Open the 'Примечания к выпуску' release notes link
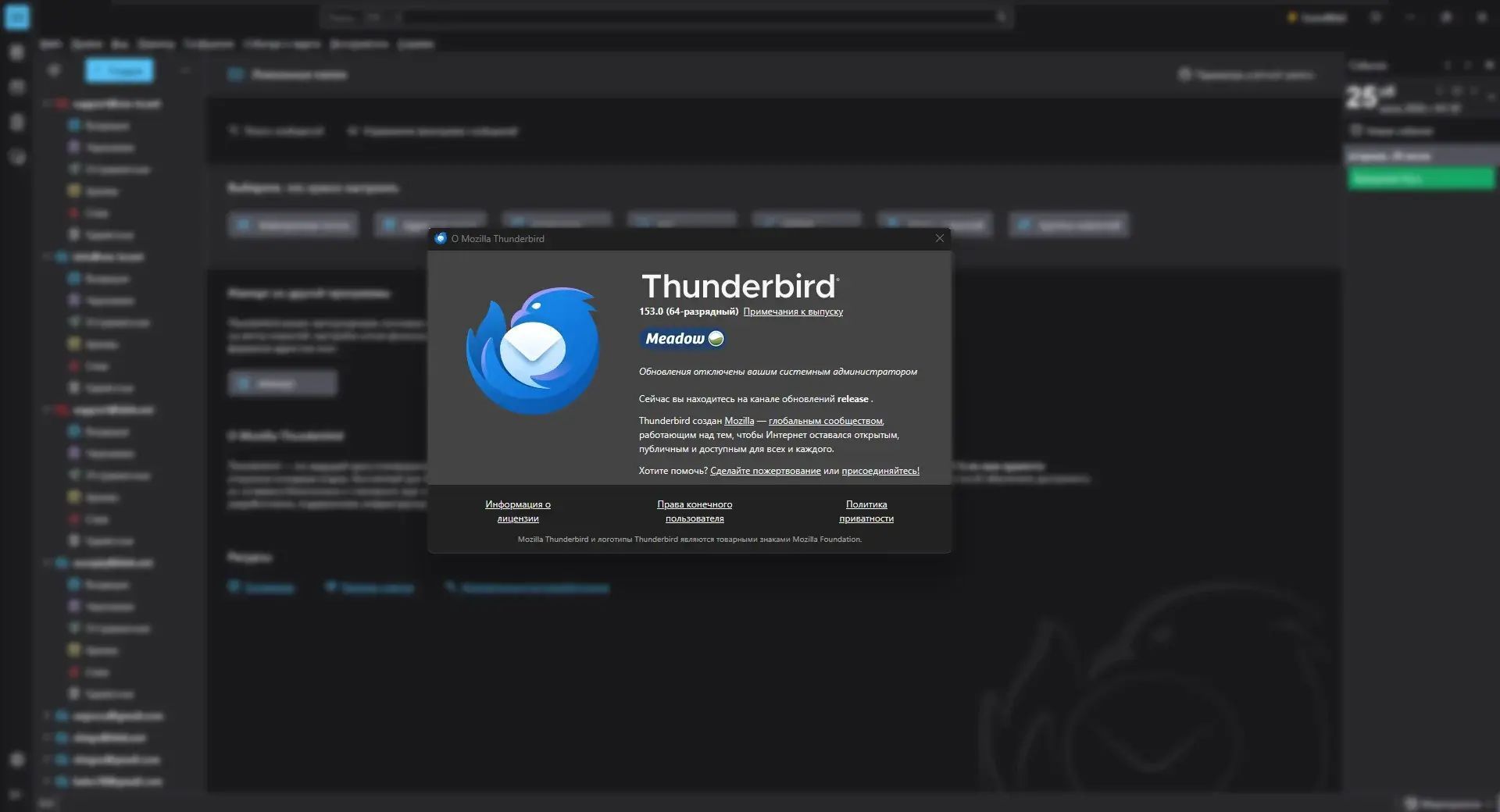This screenshot has width=1500, height=812. tap(793, 312)
